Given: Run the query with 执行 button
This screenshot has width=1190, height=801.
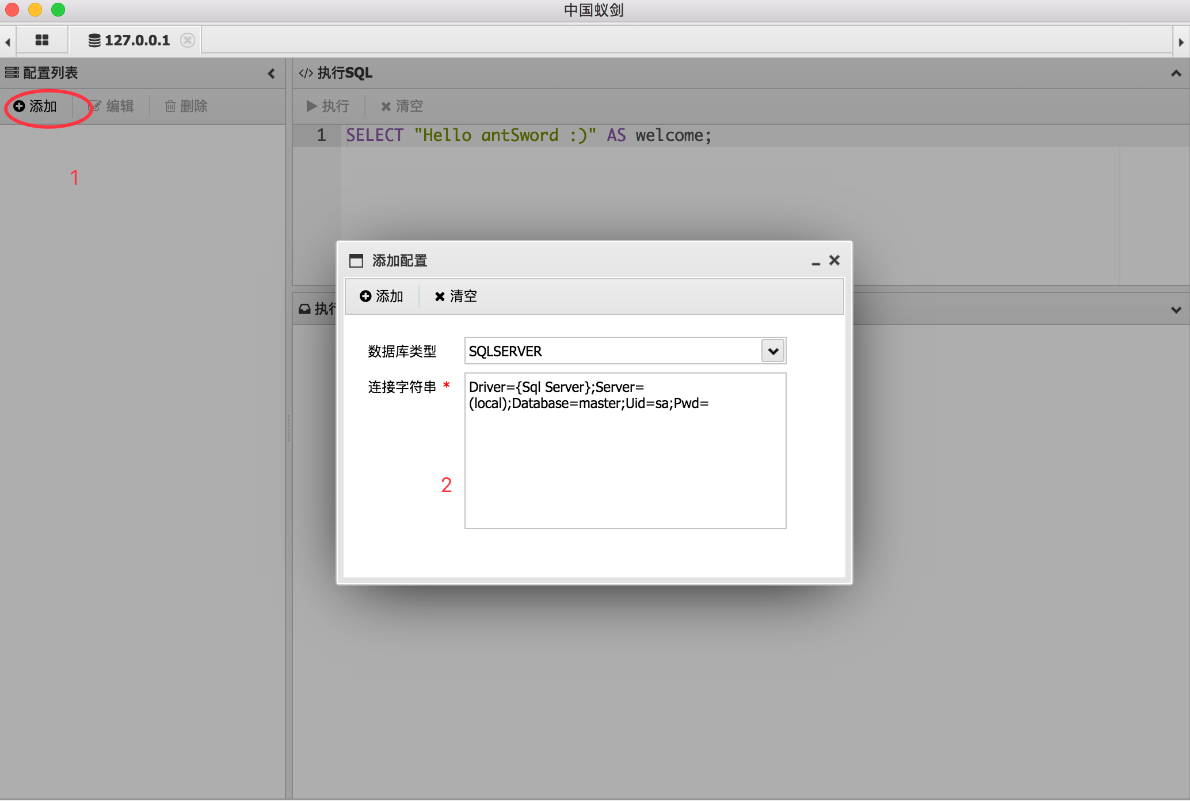Looking at the screenshot, I should [x=328, y=106].
